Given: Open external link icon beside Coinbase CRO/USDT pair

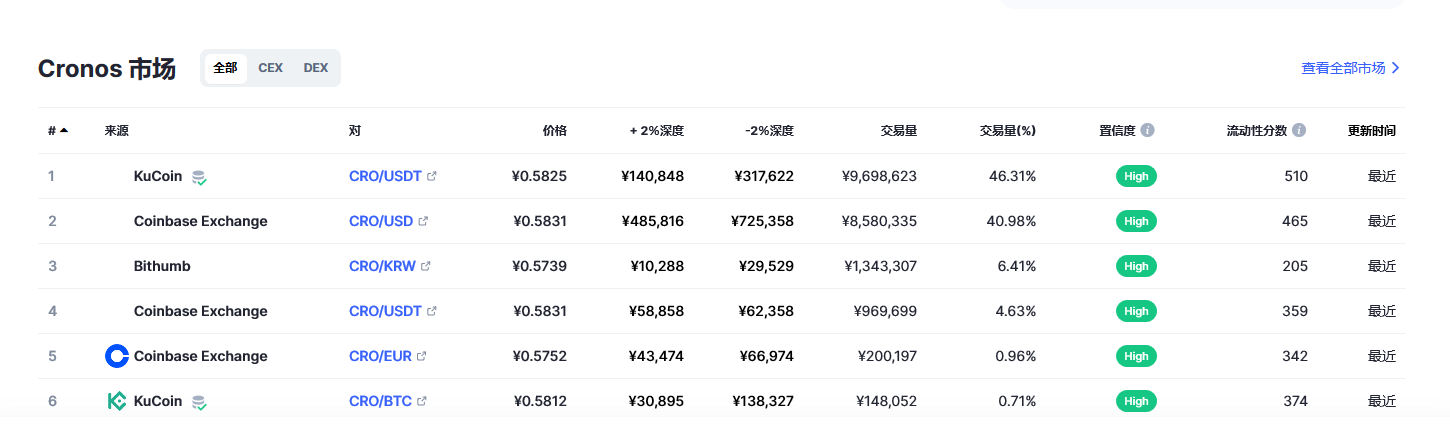Looking at the screenshot, I should coord(432,311).
